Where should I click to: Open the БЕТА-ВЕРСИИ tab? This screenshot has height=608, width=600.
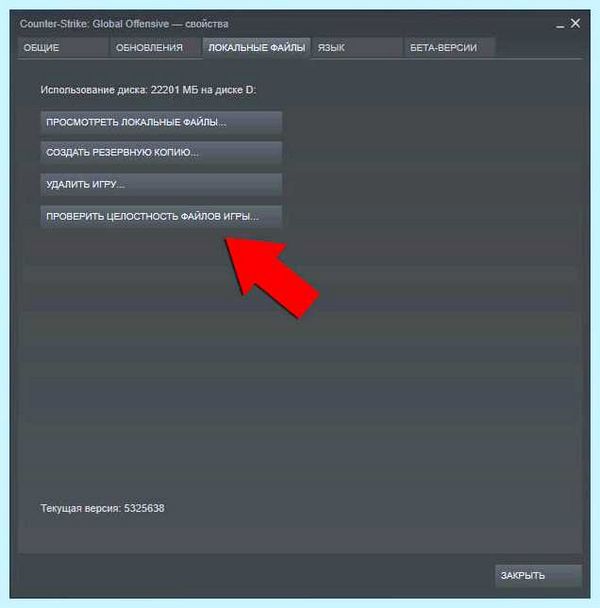click(x=450, y=48)
